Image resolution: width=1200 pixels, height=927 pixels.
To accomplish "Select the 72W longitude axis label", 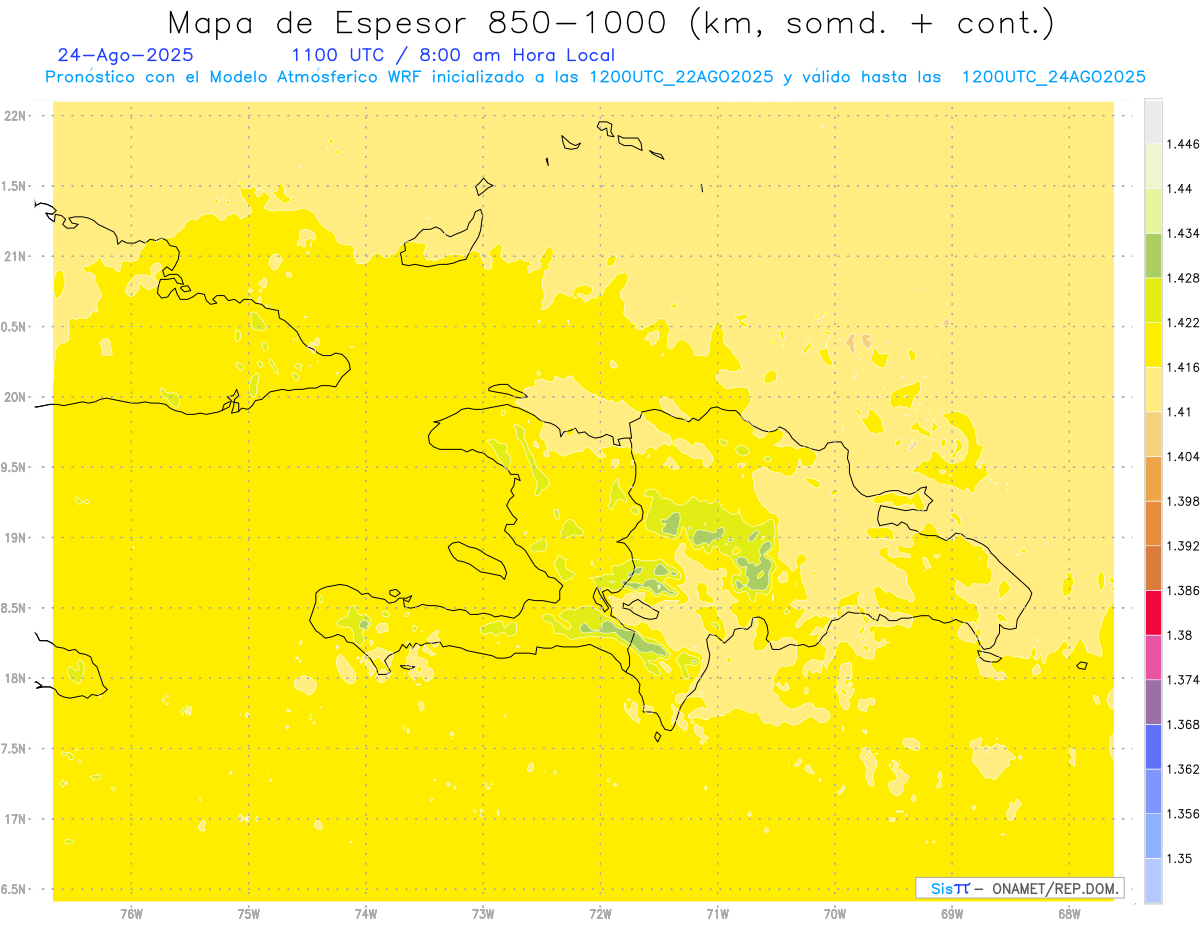I will 600,914.
